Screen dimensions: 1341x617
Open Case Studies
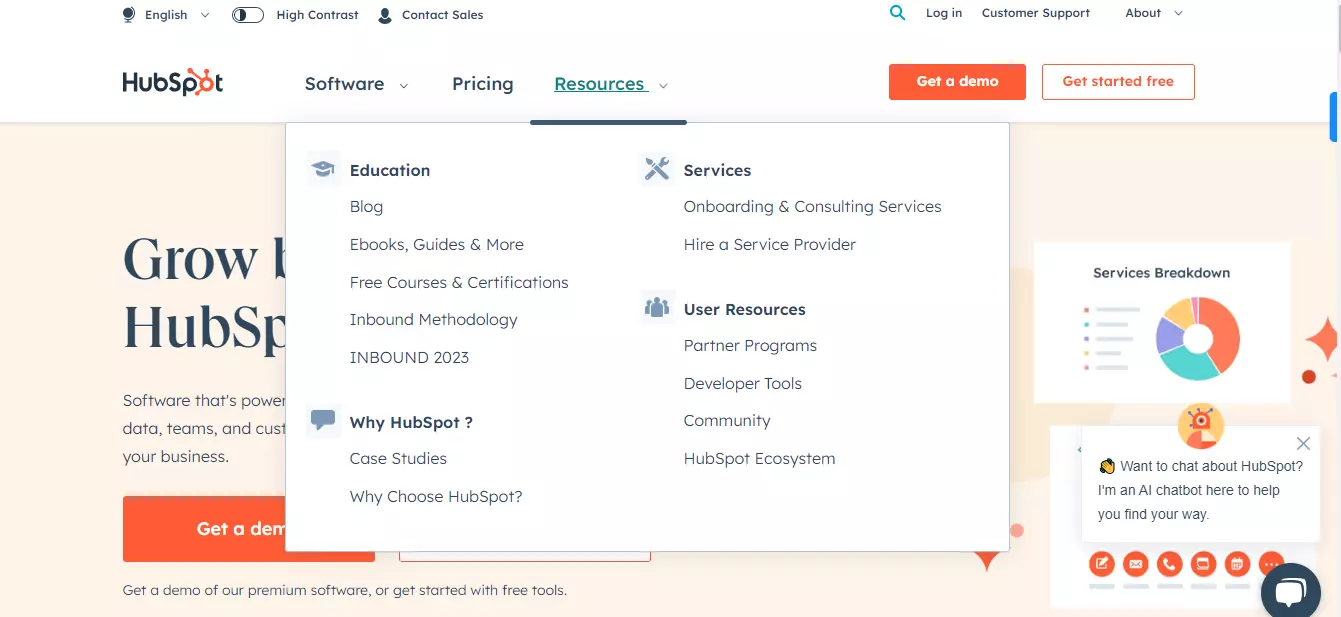(x=398, y=459)
